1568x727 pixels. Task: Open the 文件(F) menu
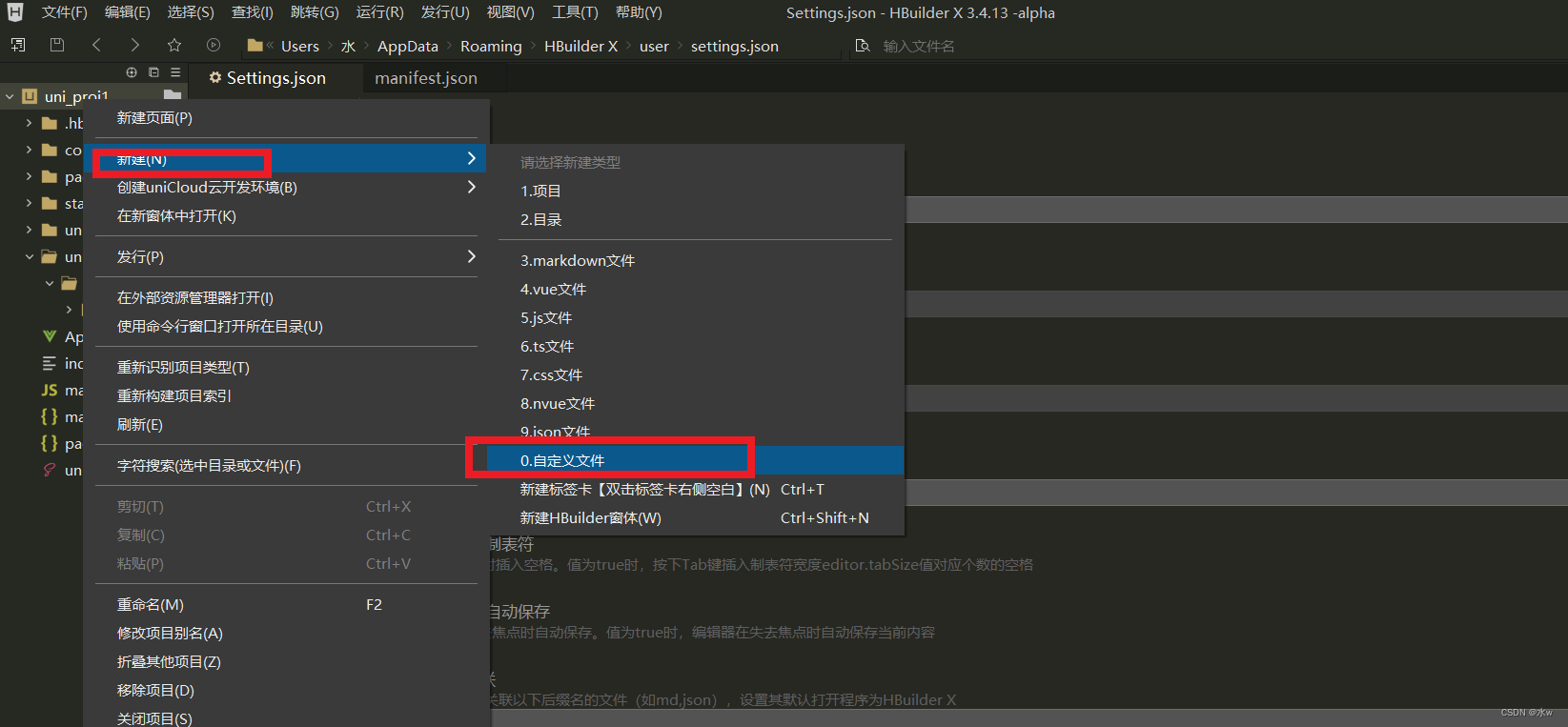coord(64,12)
